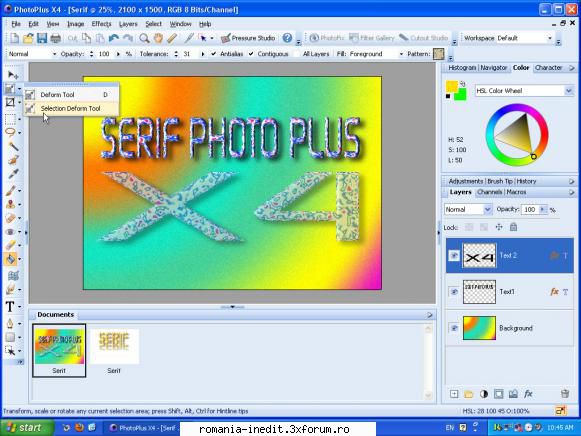Hide the Text1 layer

pyautogui.click(x=454, y=292)
